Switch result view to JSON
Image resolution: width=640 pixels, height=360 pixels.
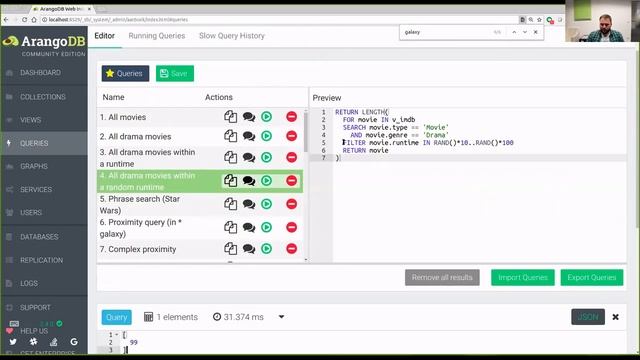(x=588, y=317)
